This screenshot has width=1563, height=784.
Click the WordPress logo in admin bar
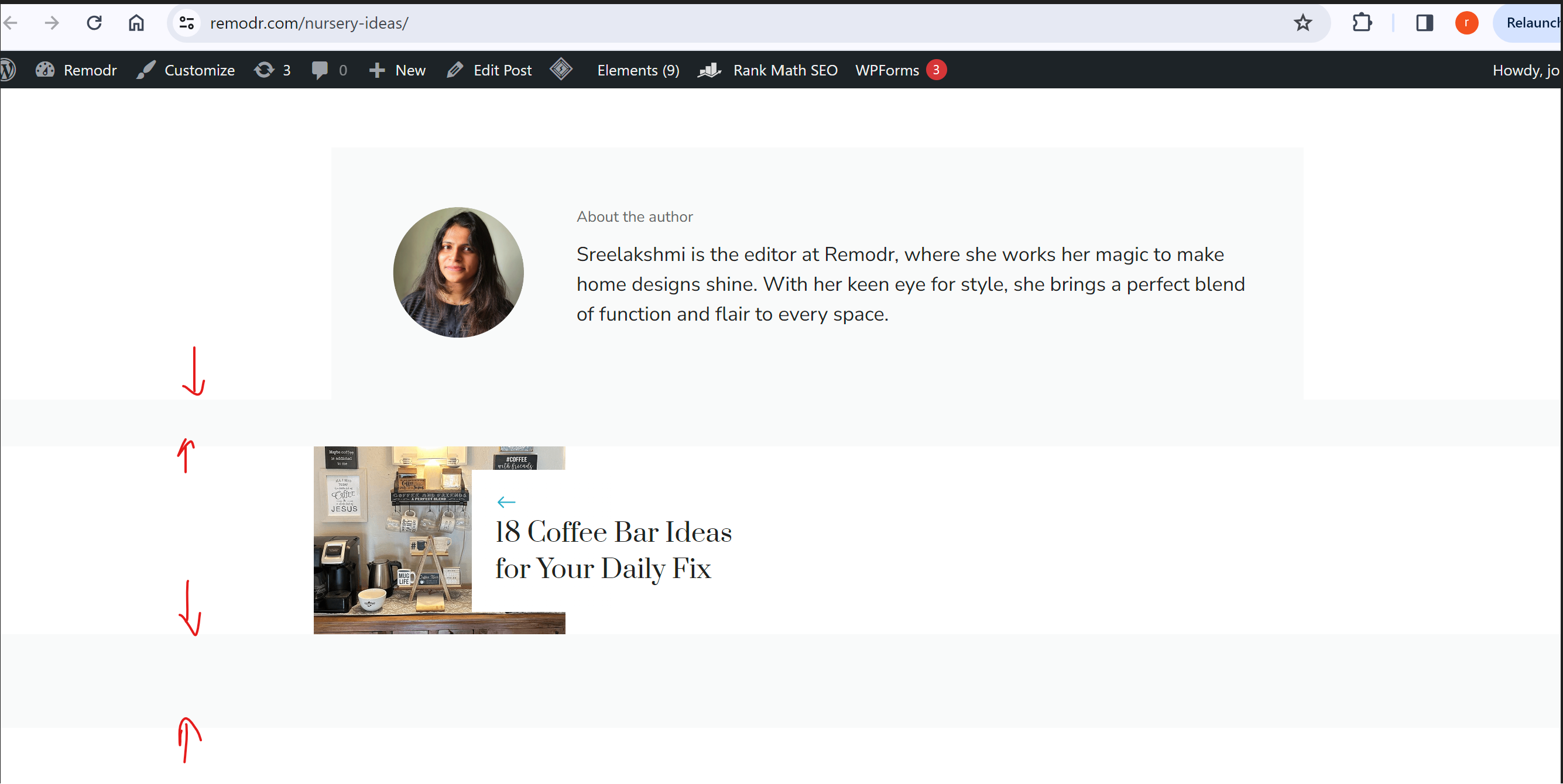8,70
